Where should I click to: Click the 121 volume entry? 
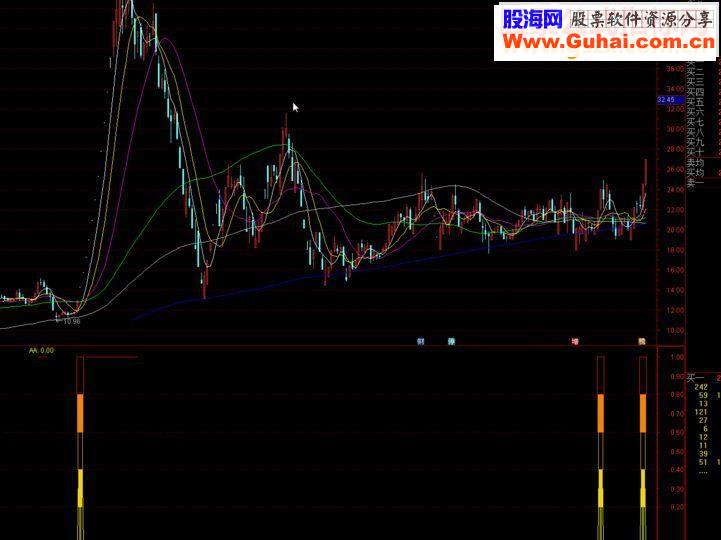point(701,412)
